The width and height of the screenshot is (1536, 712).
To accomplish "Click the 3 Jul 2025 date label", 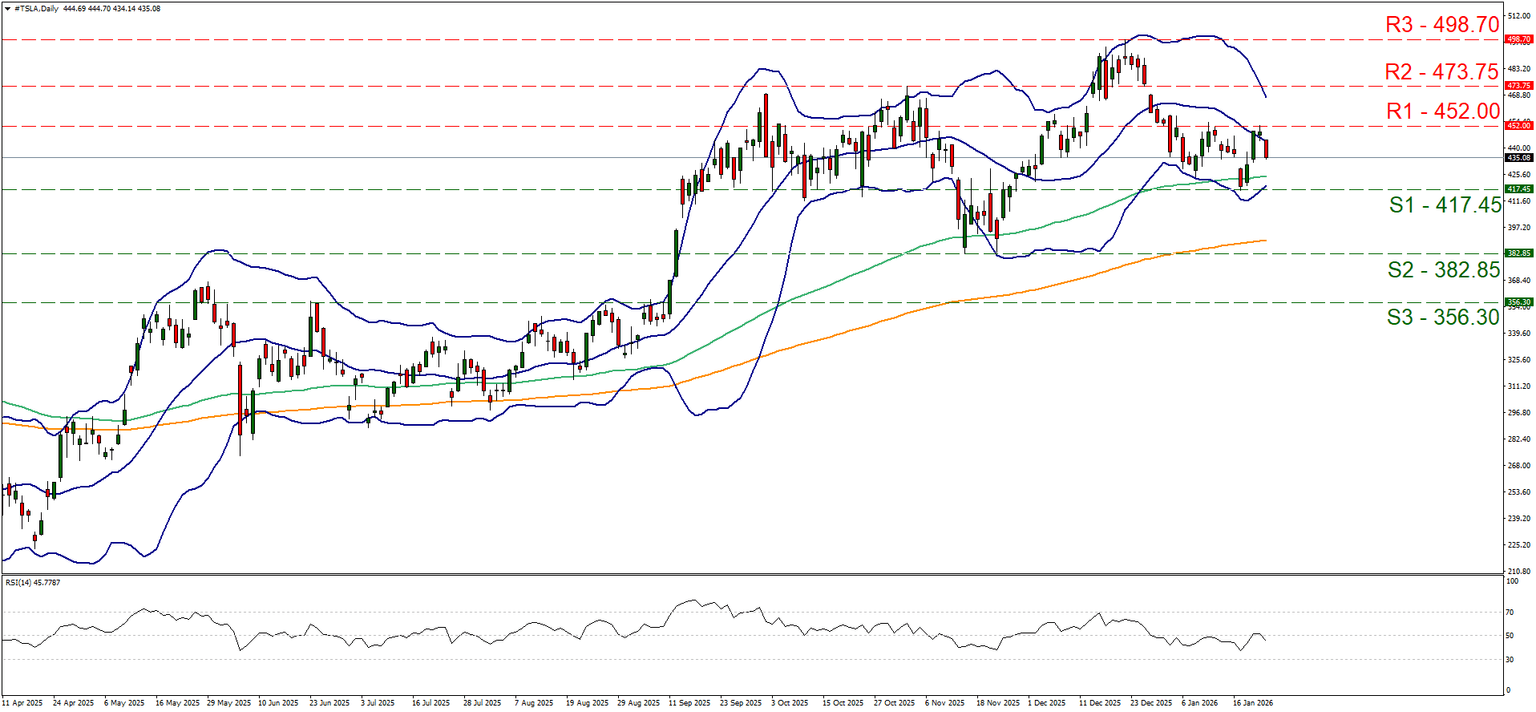I will (x=380, y=704).
